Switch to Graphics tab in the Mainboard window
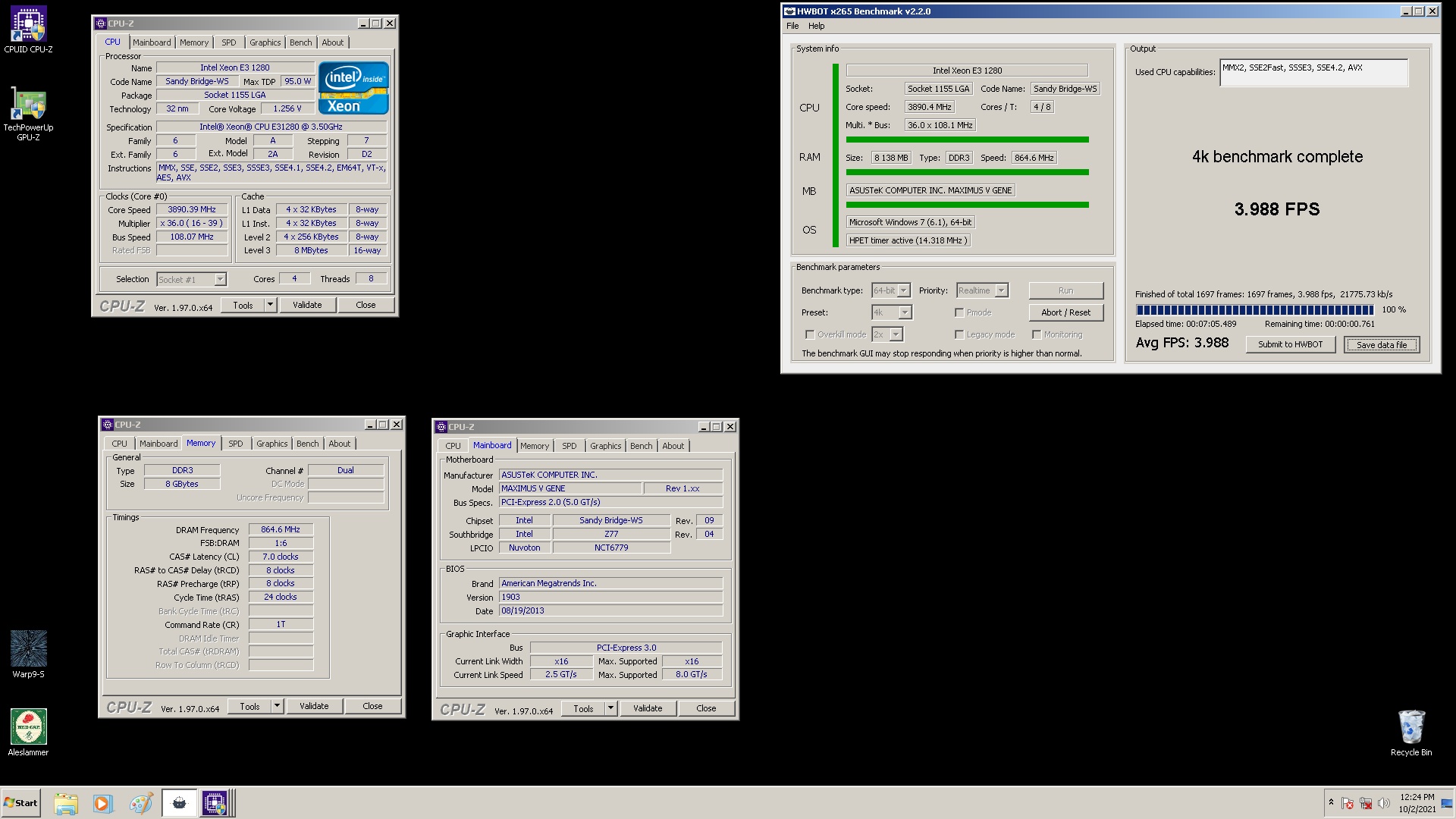The height and width of the screenshot is (819, 1456). click(605, 446)
